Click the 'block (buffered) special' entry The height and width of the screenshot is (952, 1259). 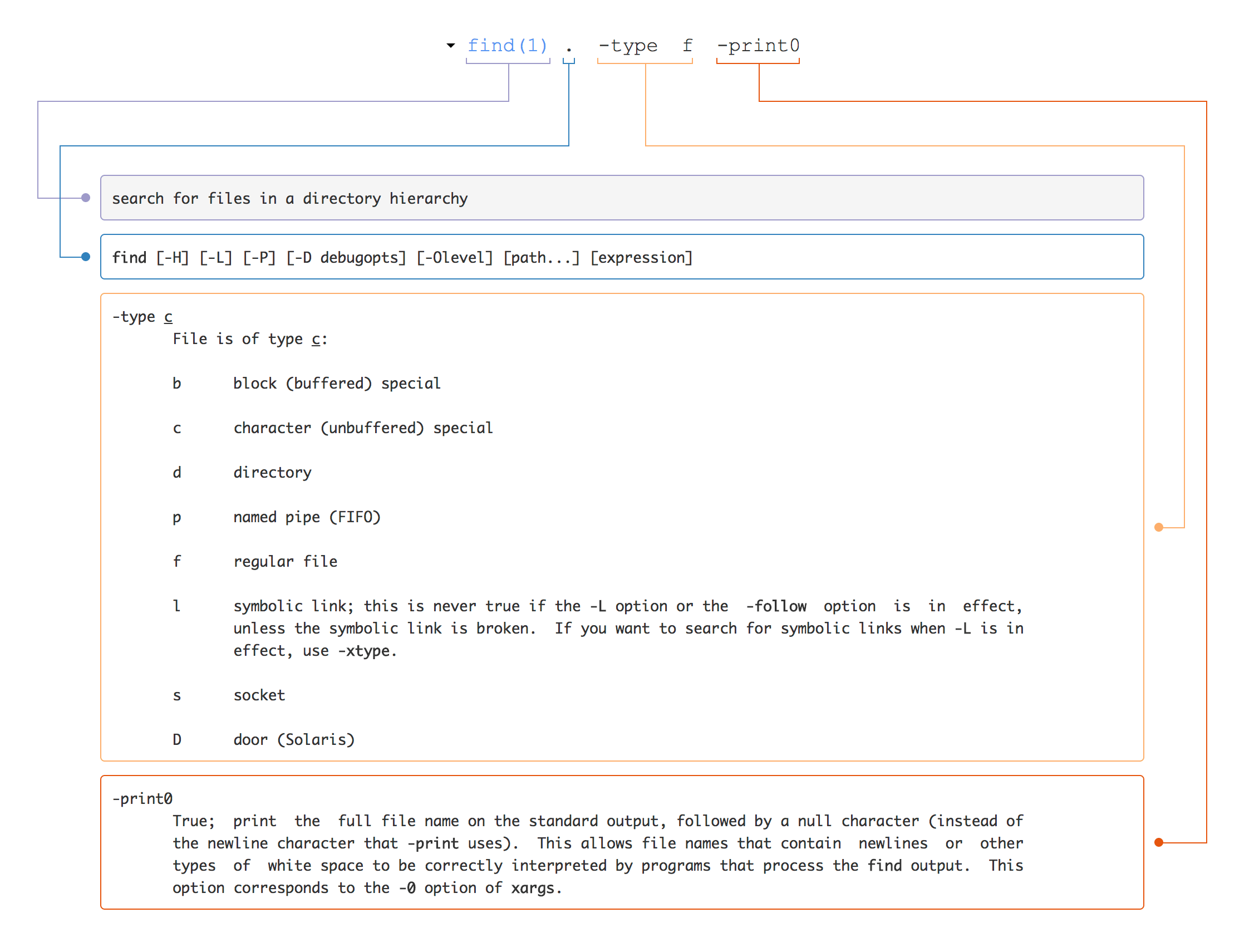(x=337, y=383)
